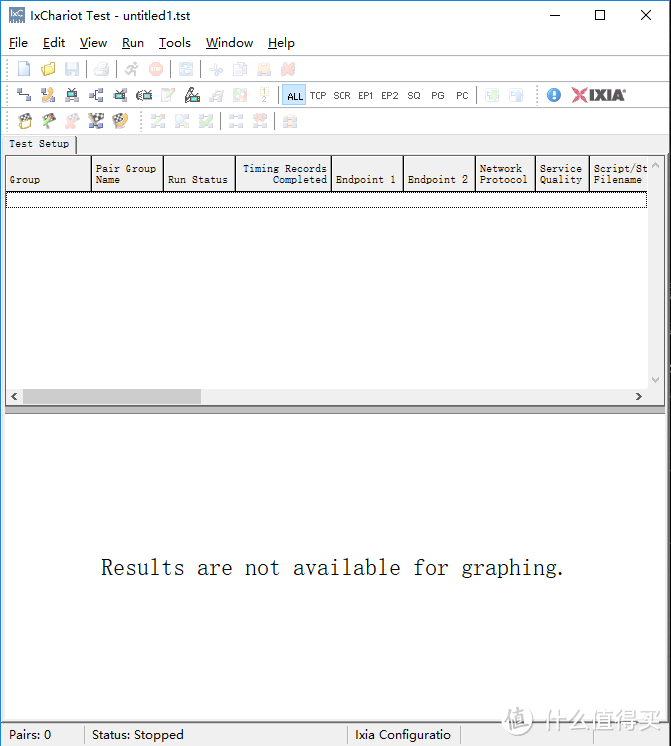Cut selection with the scissors icon
Screen dimensions: 671x746
click(216, 69)
